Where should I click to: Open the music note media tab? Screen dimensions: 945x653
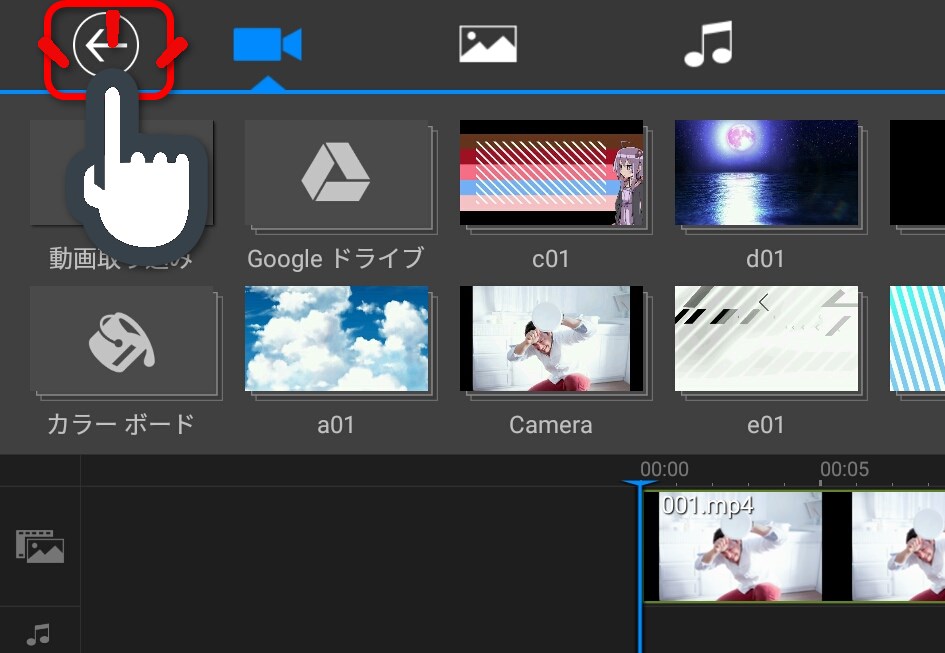coord(708,45)
